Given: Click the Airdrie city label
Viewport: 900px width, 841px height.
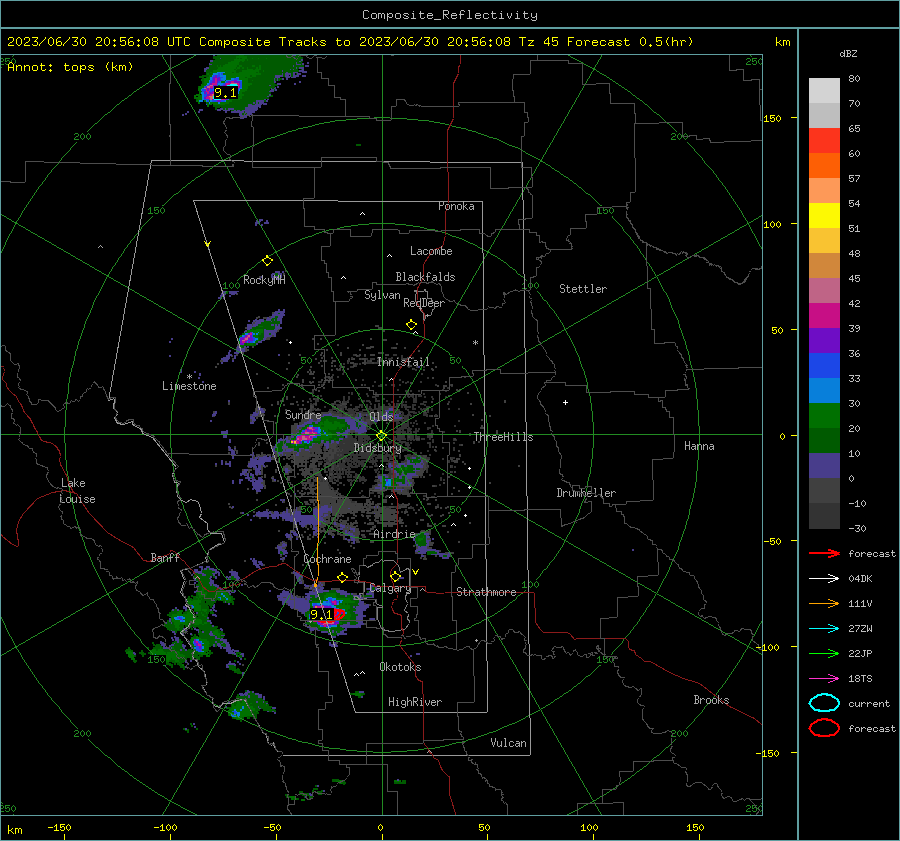Looking at the screenshot, I should (394, 534).
